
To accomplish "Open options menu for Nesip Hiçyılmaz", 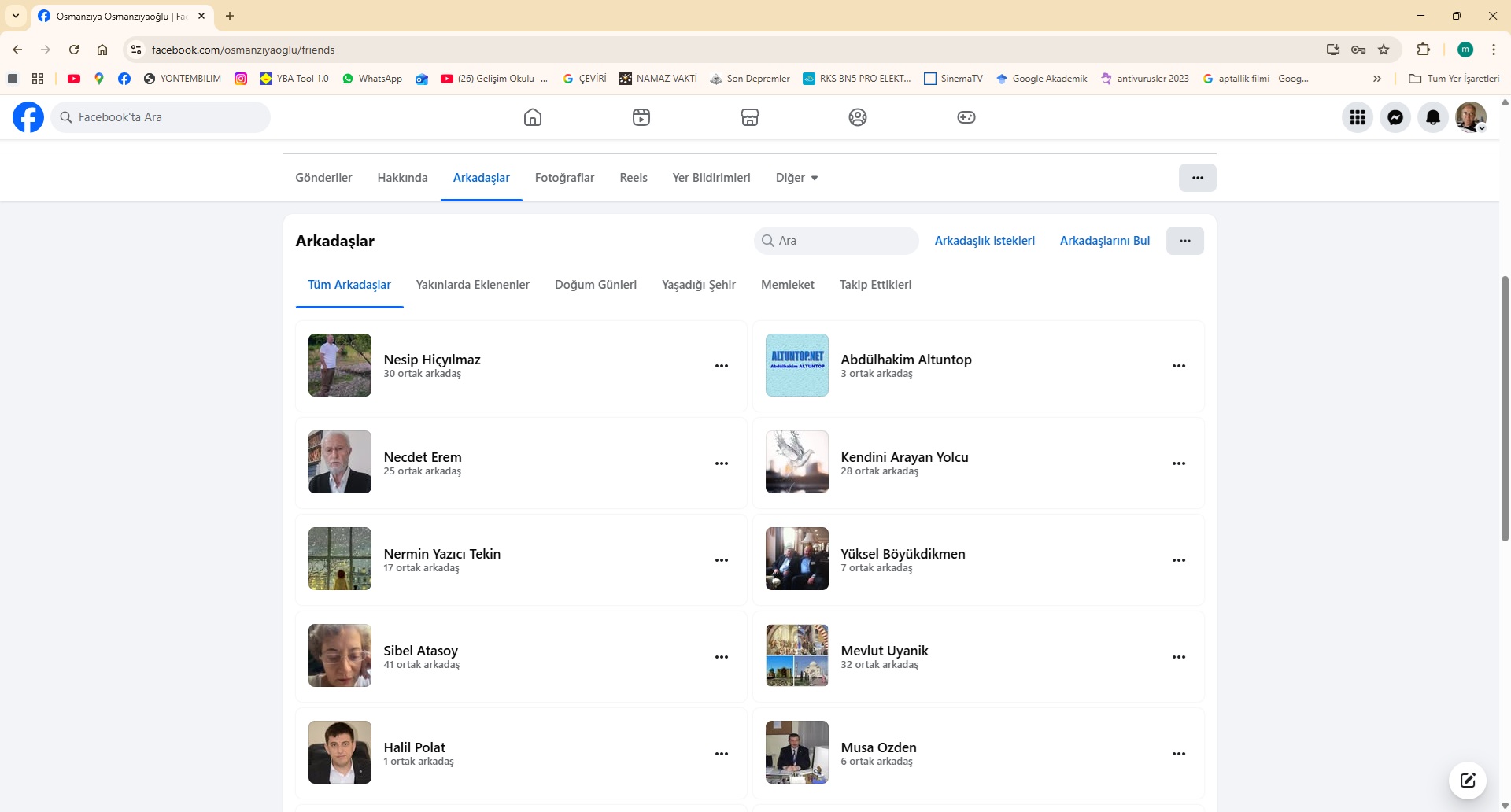I will (x=722, y=366).
